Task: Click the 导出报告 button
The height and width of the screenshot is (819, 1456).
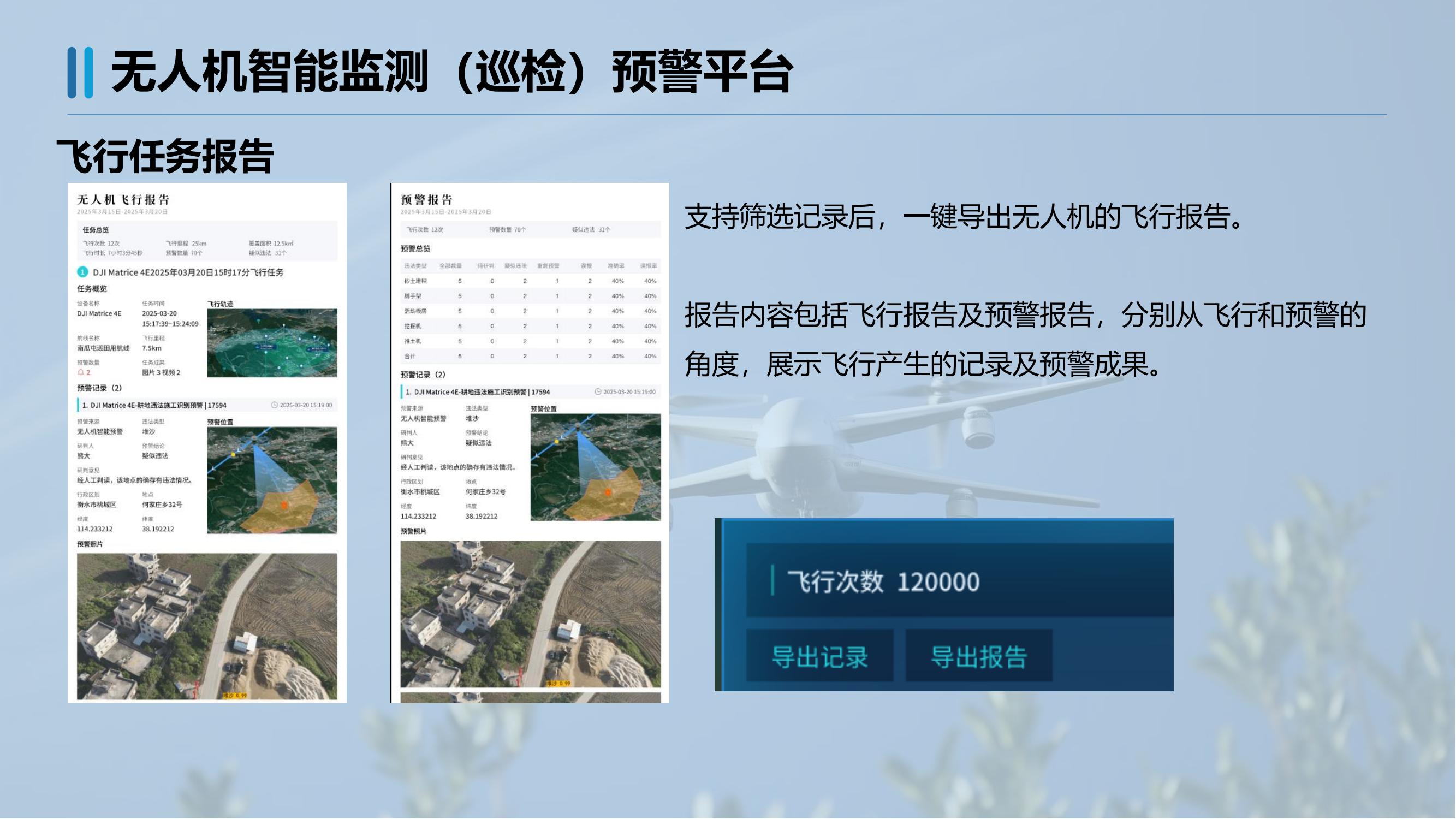Action: pos(978,656)
